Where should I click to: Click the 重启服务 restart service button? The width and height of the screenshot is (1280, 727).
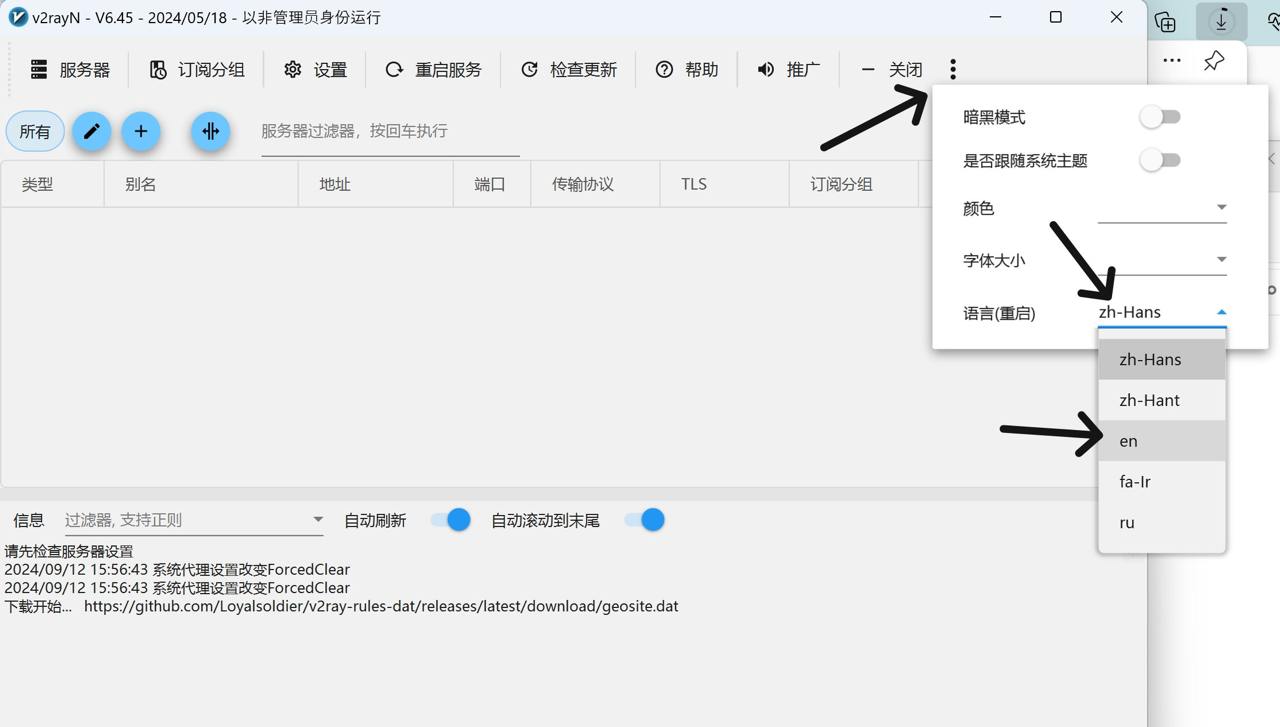[x=434, y=69]
